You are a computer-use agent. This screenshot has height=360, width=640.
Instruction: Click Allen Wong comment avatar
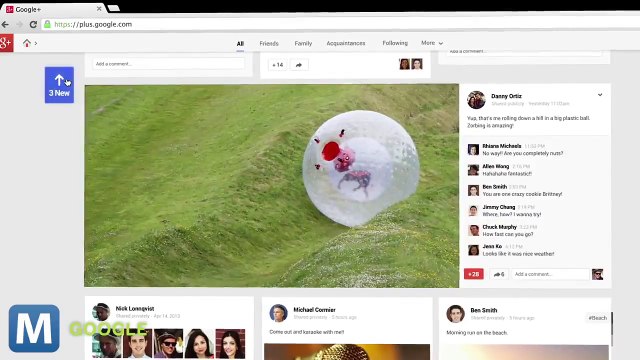[x=473, y=170]
